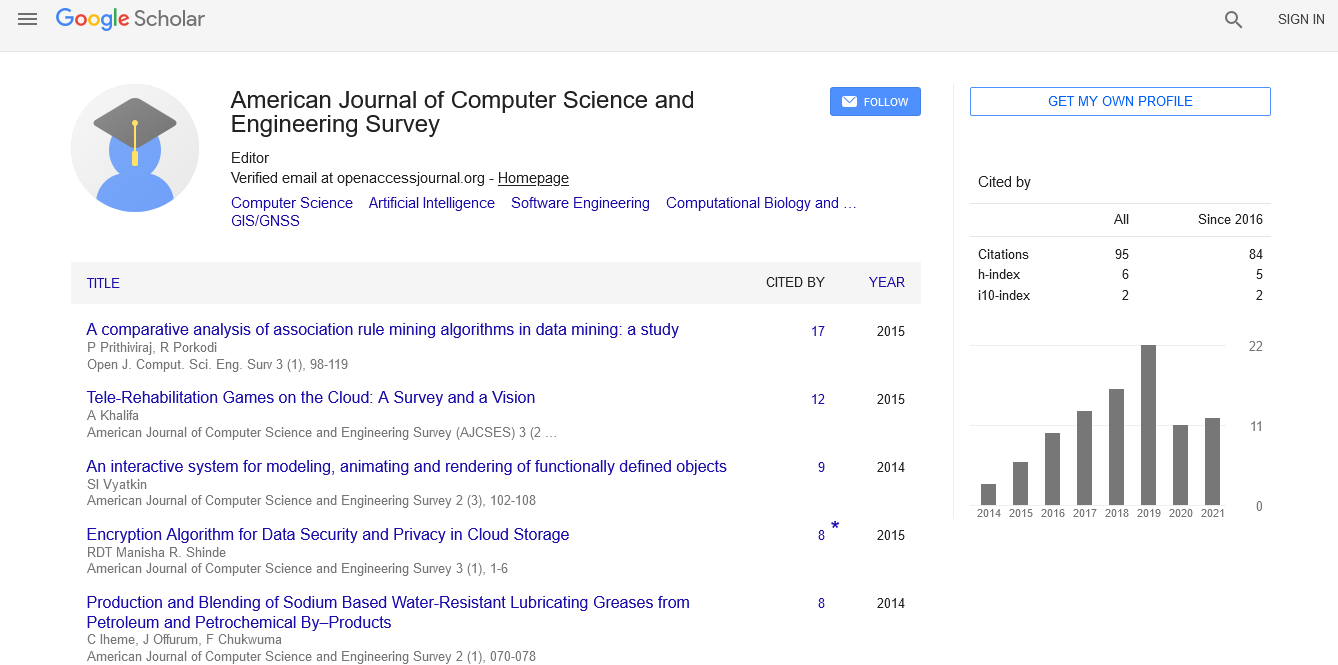This screenshot has height=665, width=1338.
Task: Sort articles by Title column header
Action: (x=103, y=283)
